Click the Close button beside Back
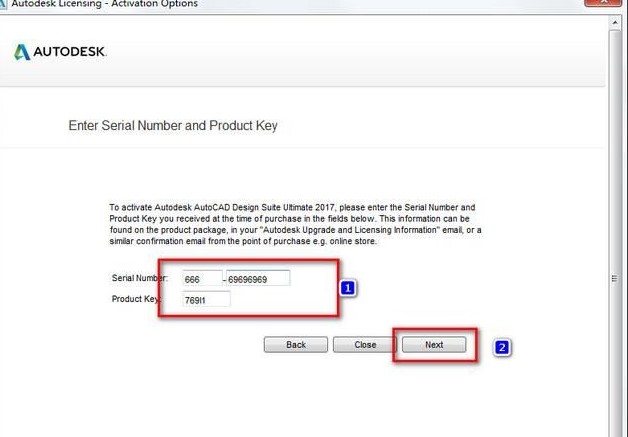Image resolution: width=628 pixels, height=437 pixels. pyautogui.click(x=365, y=344)
